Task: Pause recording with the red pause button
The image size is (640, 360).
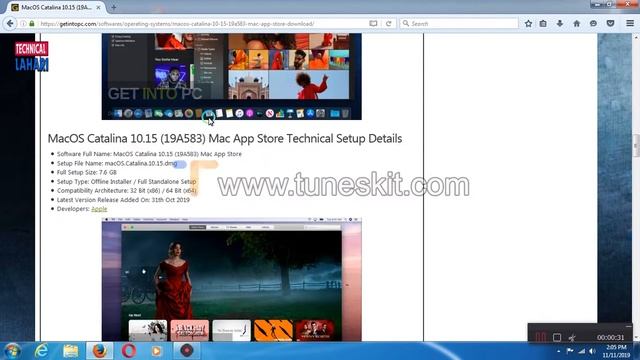Action: click(x=540, y=338)
